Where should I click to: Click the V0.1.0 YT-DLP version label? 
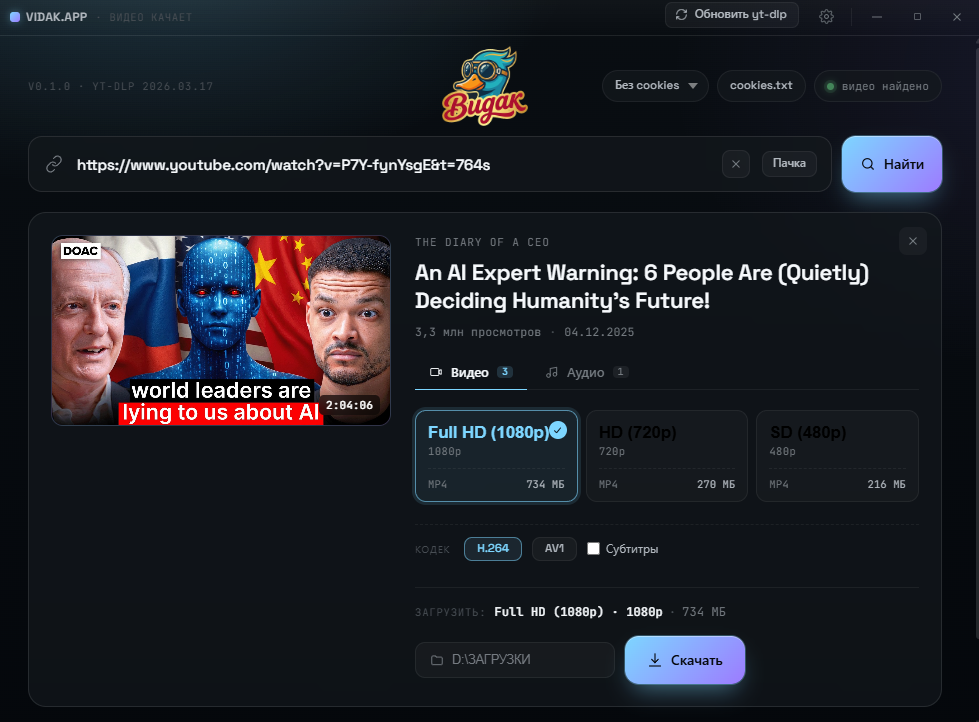coord(121,86)
